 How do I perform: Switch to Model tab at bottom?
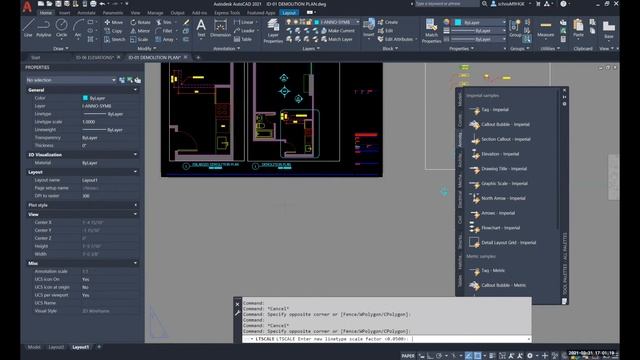click(x=34, y=347)
